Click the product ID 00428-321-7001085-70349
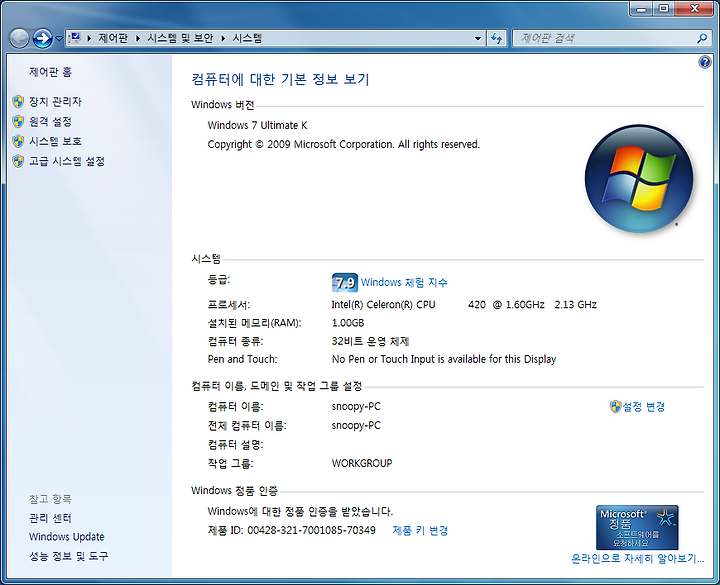Viewport: 720px width, 585px height. [x=311, y=531]
